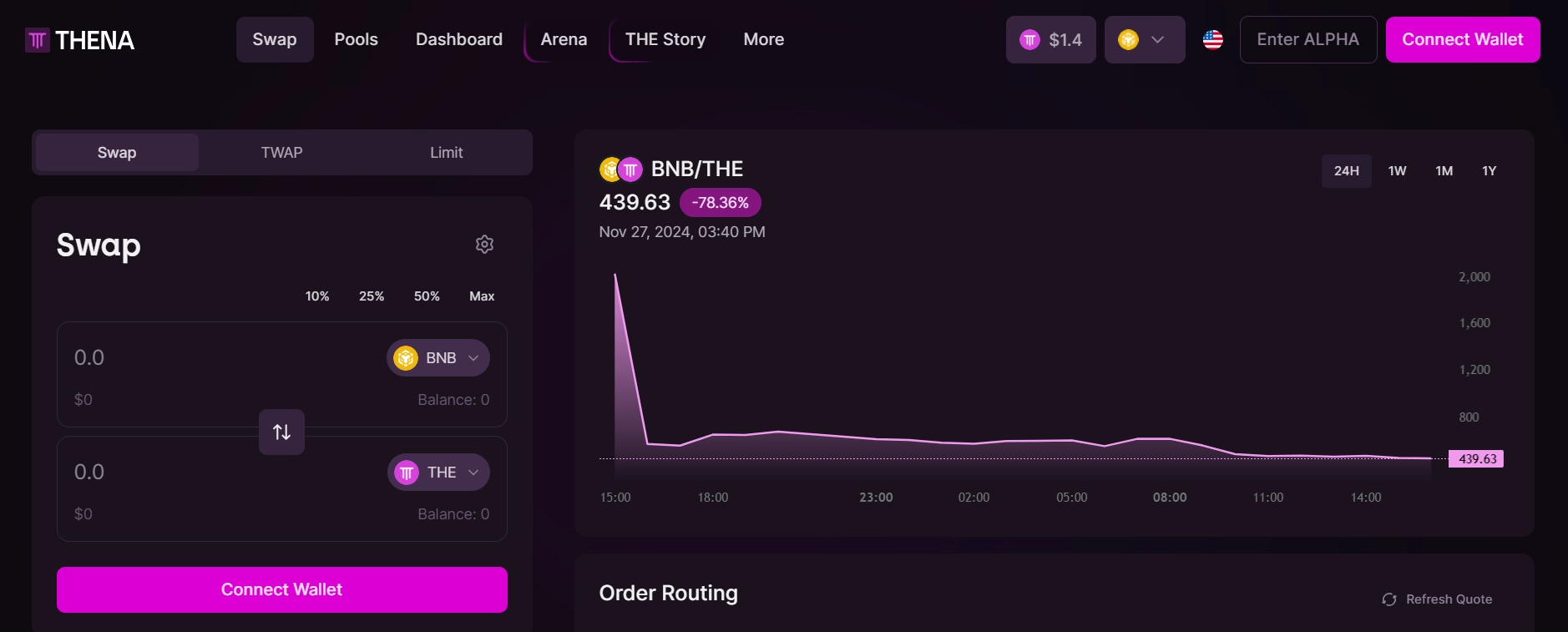Screen dimensions: 1568x632
Task: Click Connect Wallet in the header
Action: (1463, 39)
